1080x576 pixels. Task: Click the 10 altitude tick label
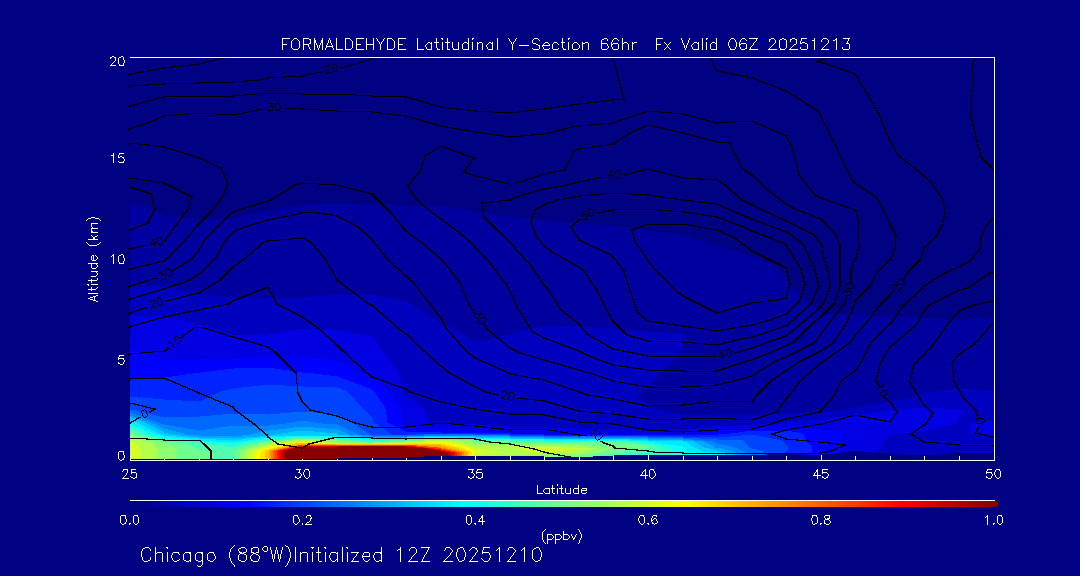pos(116,259)
